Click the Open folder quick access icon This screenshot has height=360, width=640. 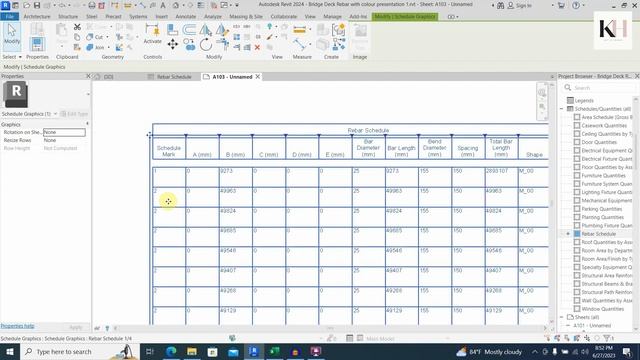tap(27, 5)
